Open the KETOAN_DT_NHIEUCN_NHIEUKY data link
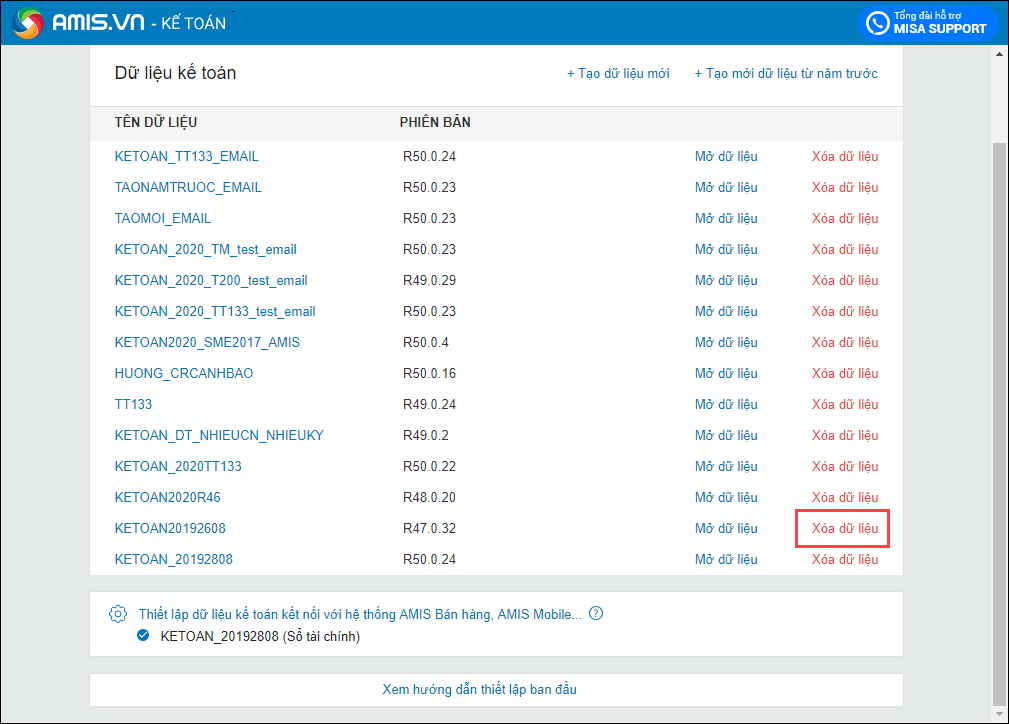Image resolution: width=1009 pixels, height=724 pixels. click(219, 435)
